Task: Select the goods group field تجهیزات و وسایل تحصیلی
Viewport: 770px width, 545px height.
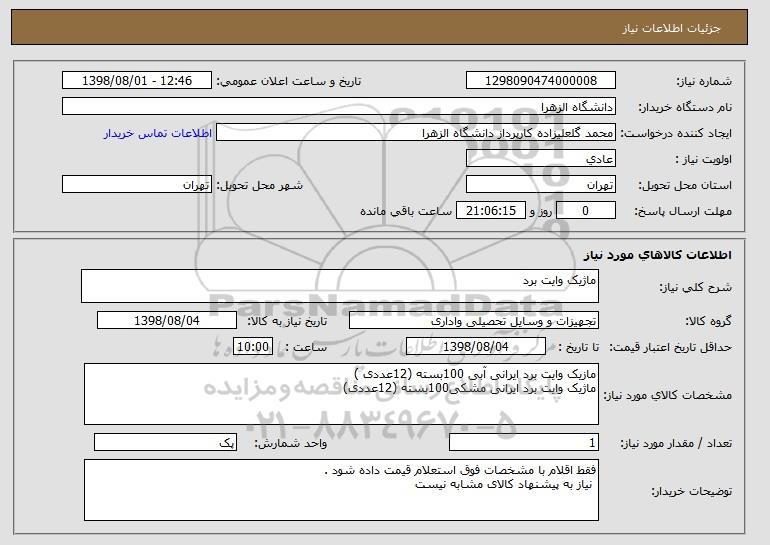Action: 474,321
